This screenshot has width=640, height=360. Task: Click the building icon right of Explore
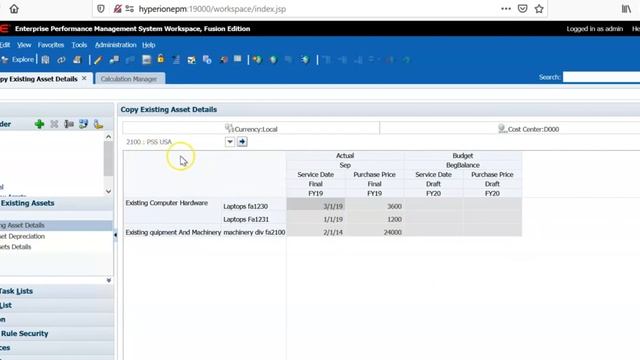coord(45,60)
